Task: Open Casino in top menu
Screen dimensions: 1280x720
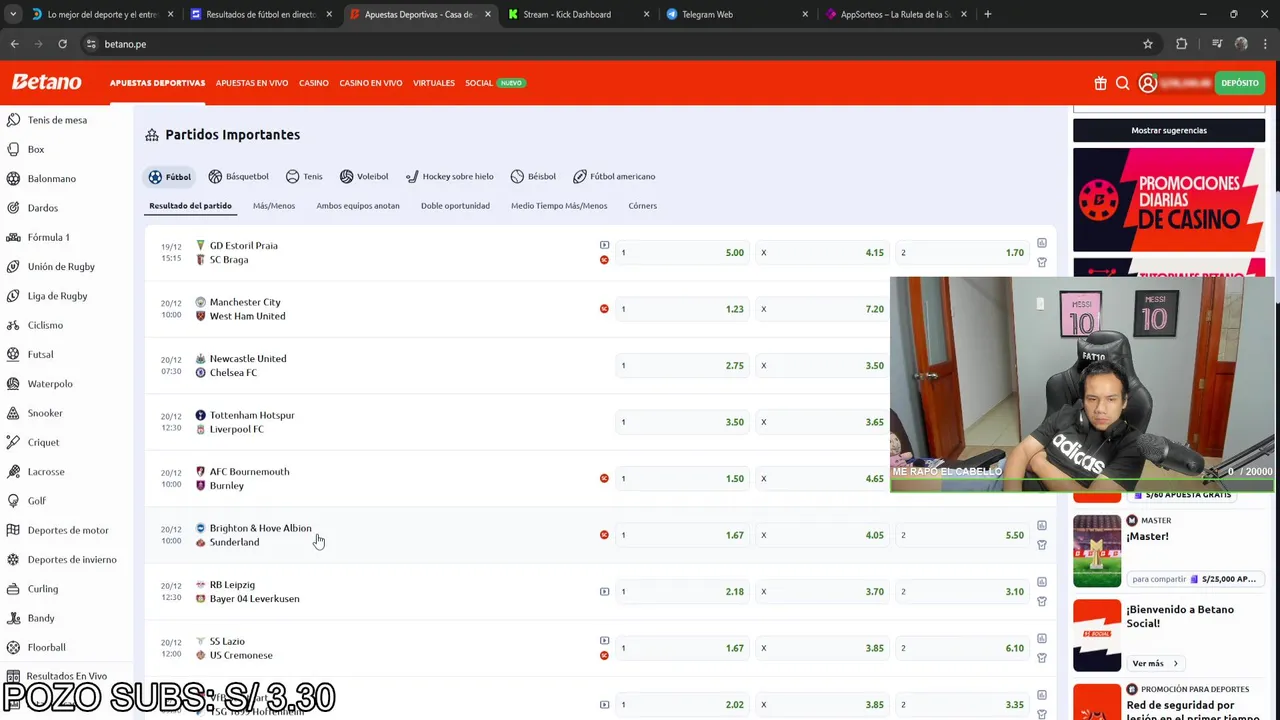Action: tap(314, 83)
